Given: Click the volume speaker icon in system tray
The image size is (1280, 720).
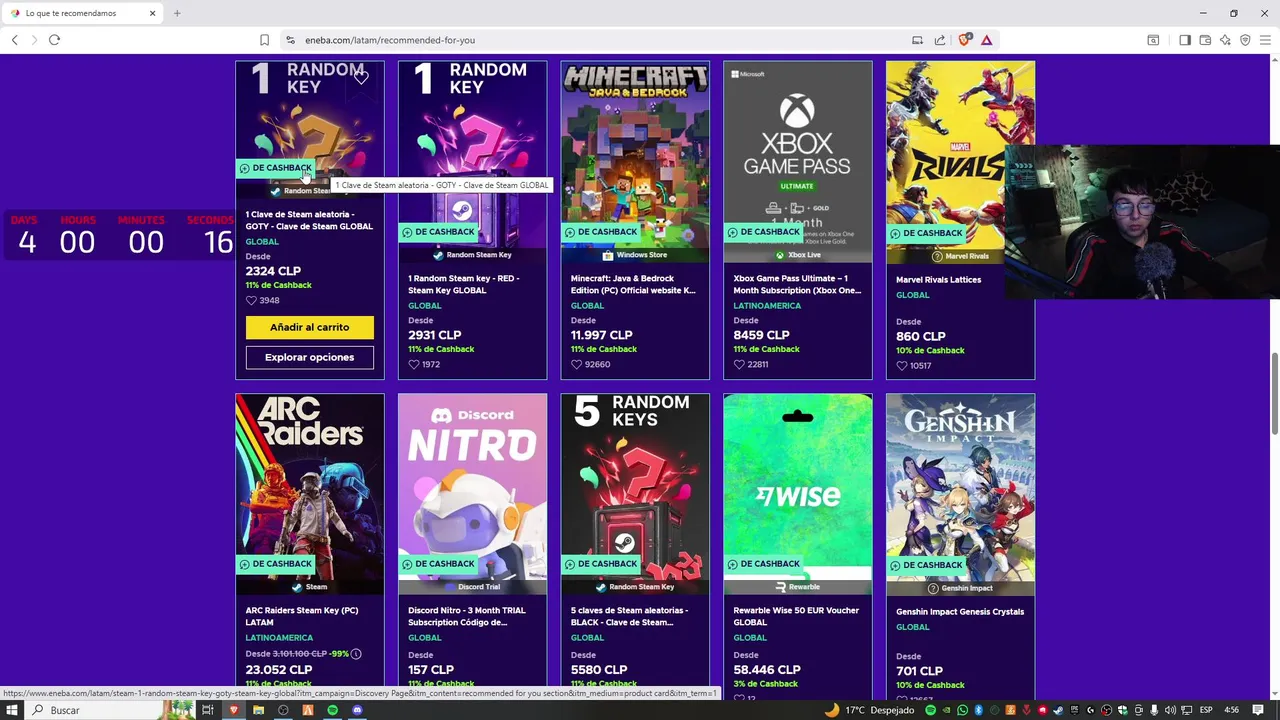Looking at the screenshot, I should [x=1170, y=710].
